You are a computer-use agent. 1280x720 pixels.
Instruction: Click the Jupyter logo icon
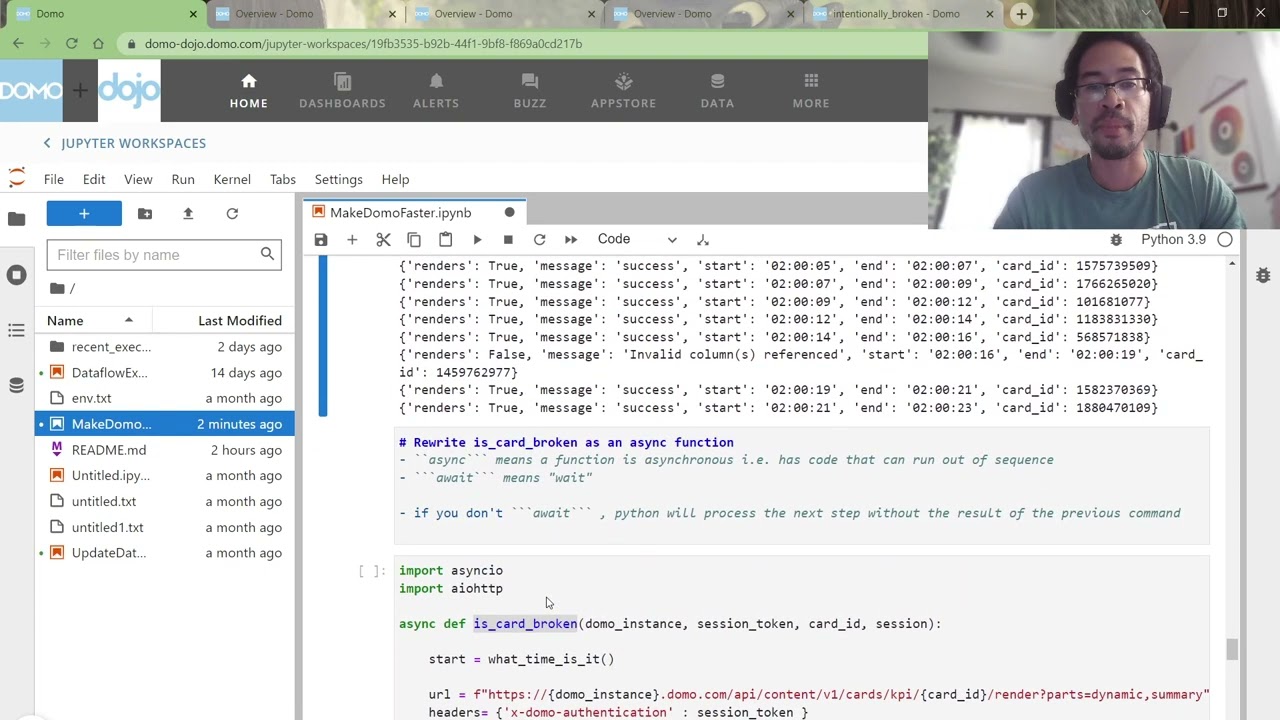tap(16, 178)
